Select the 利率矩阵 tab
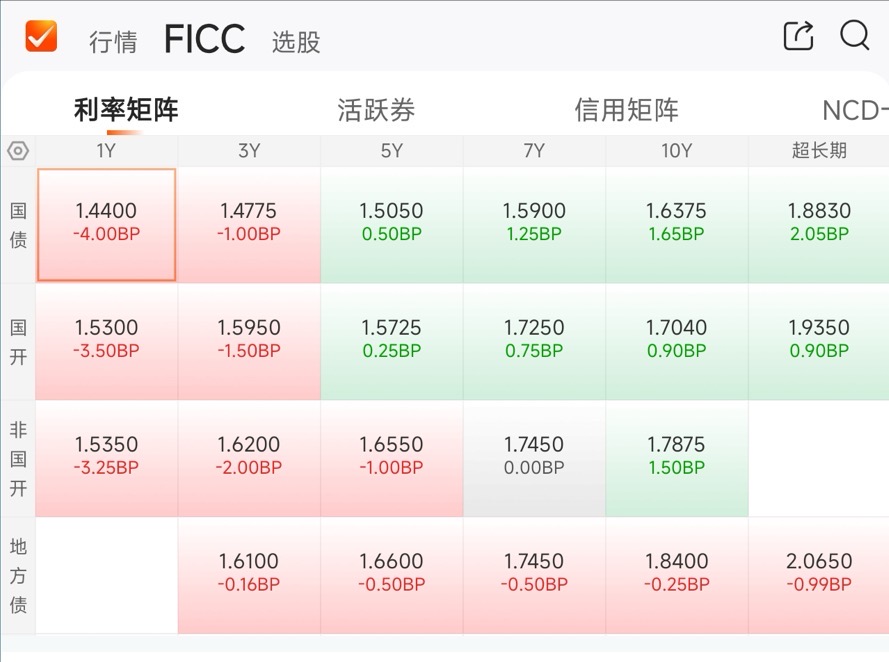Image resolution: width=889 pixels, height=662 pixels. click(126, 109)
